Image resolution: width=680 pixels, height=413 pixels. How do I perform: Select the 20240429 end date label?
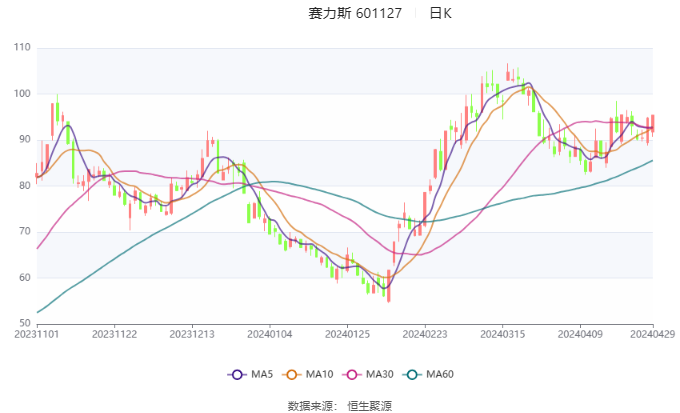point(652,335)
